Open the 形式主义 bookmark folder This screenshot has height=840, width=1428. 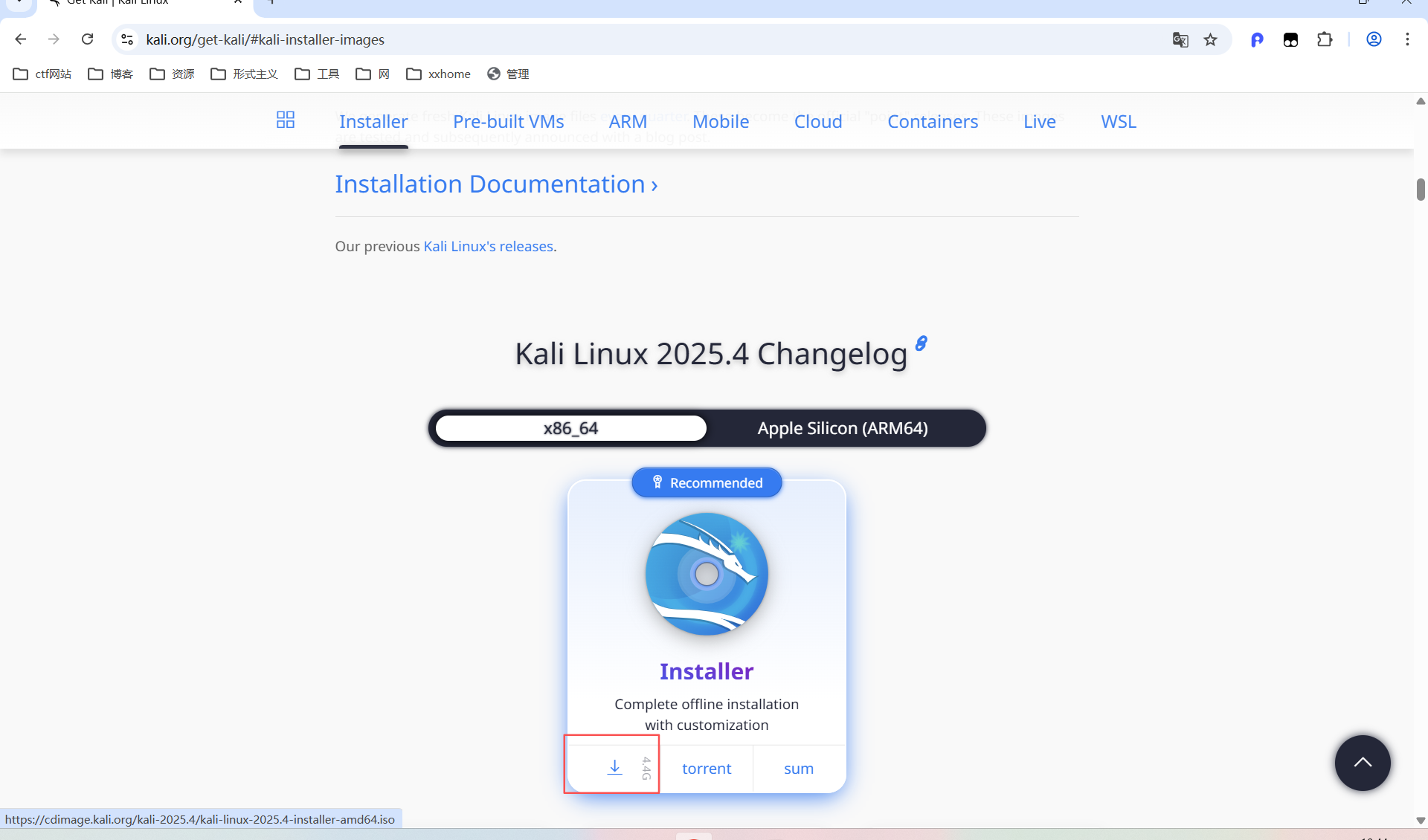245,74
